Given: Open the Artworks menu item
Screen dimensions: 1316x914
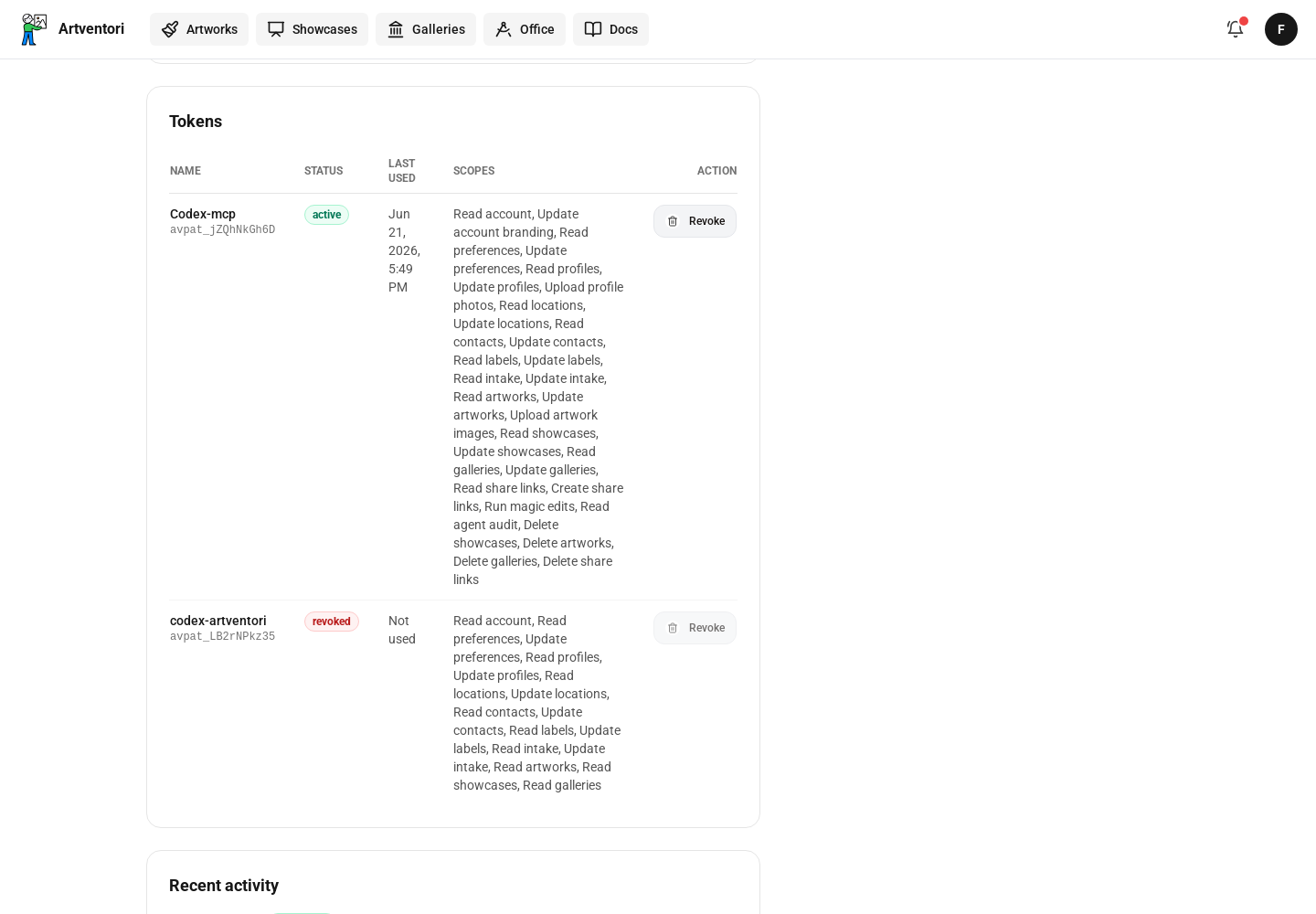Looking at the screenshot, I should click(x=199, y=29).
